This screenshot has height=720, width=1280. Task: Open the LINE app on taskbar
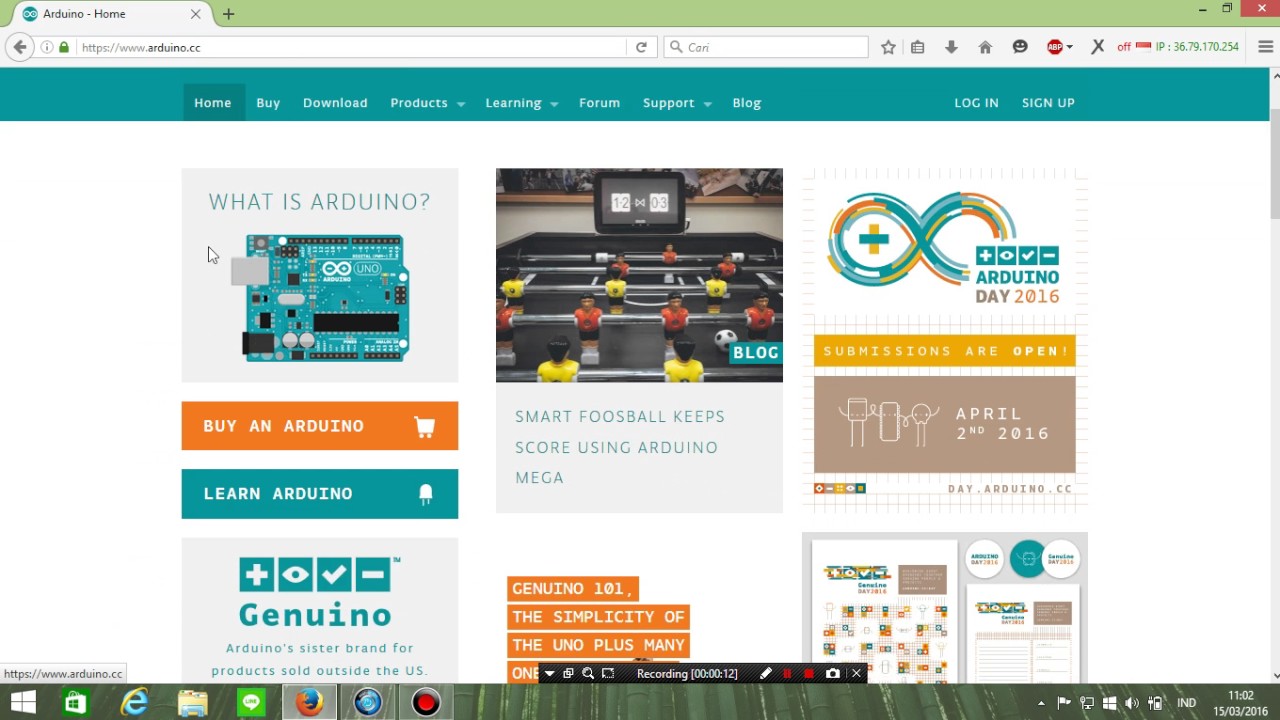pos(251,703)
